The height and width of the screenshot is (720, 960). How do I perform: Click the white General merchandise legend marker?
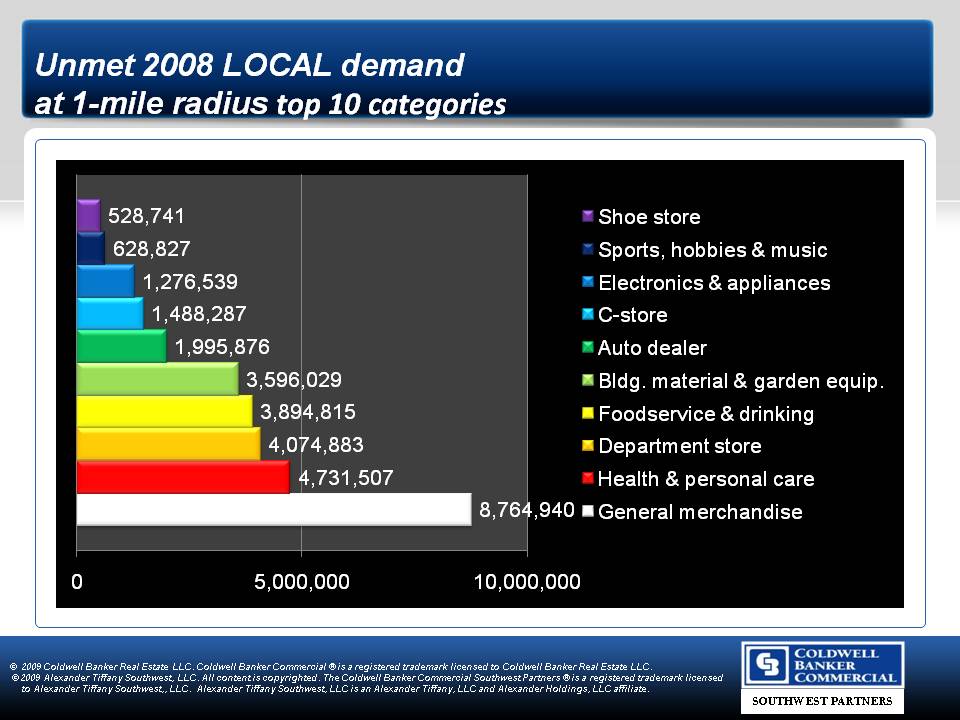coord(588,512)
